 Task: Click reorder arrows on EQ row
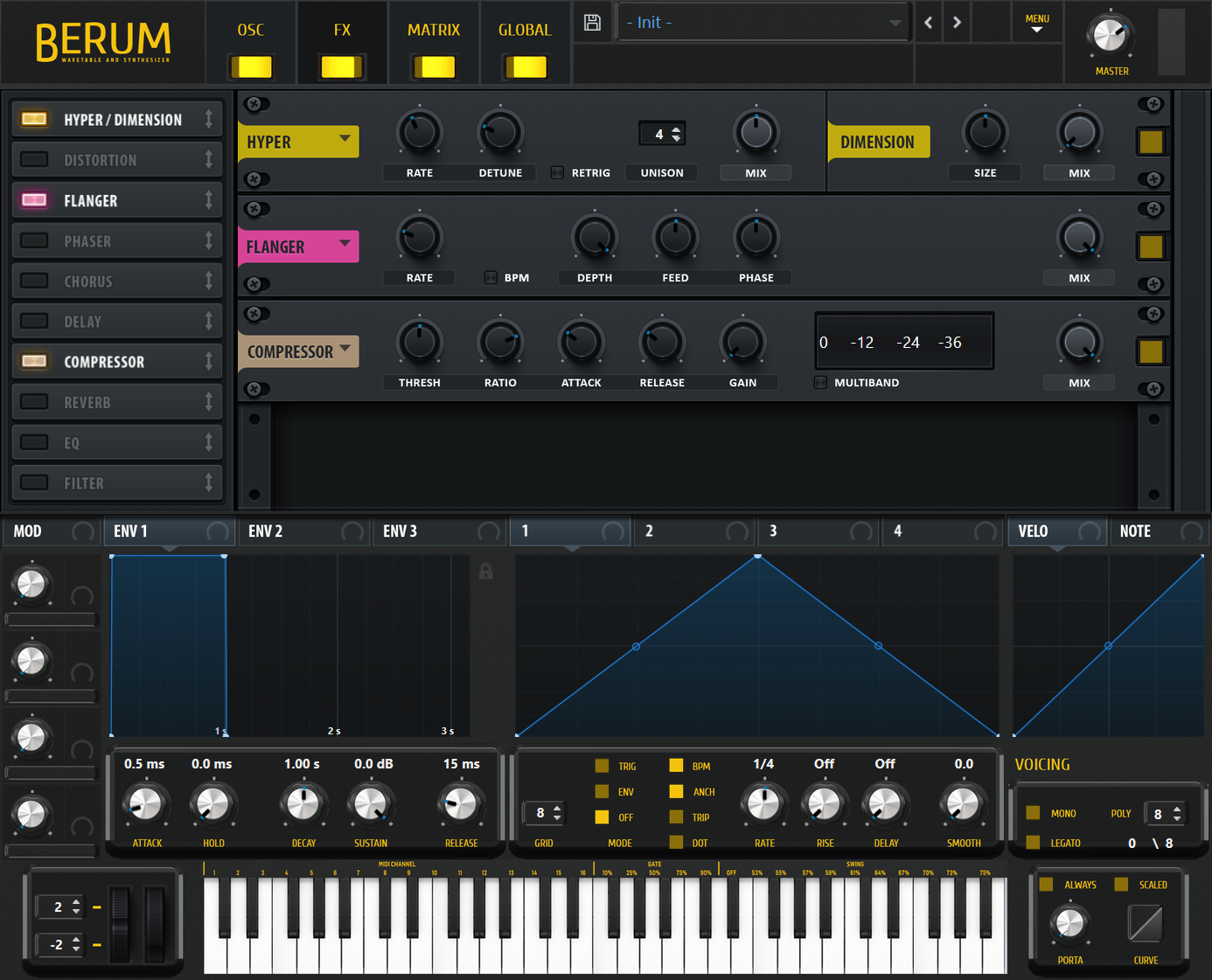208,442
